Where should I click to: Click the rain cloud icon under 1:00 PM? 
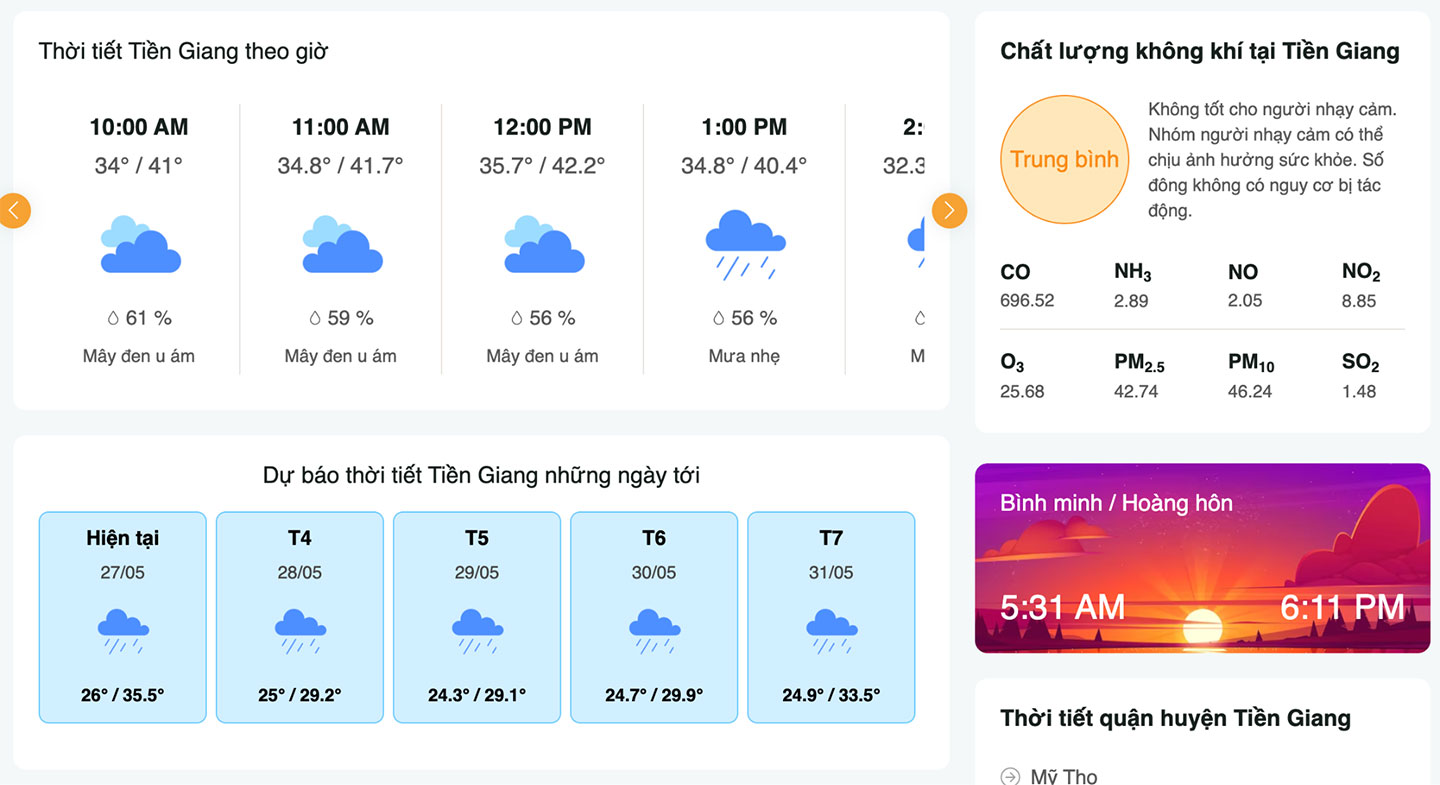pyautogui.click(x=745, y=245)
